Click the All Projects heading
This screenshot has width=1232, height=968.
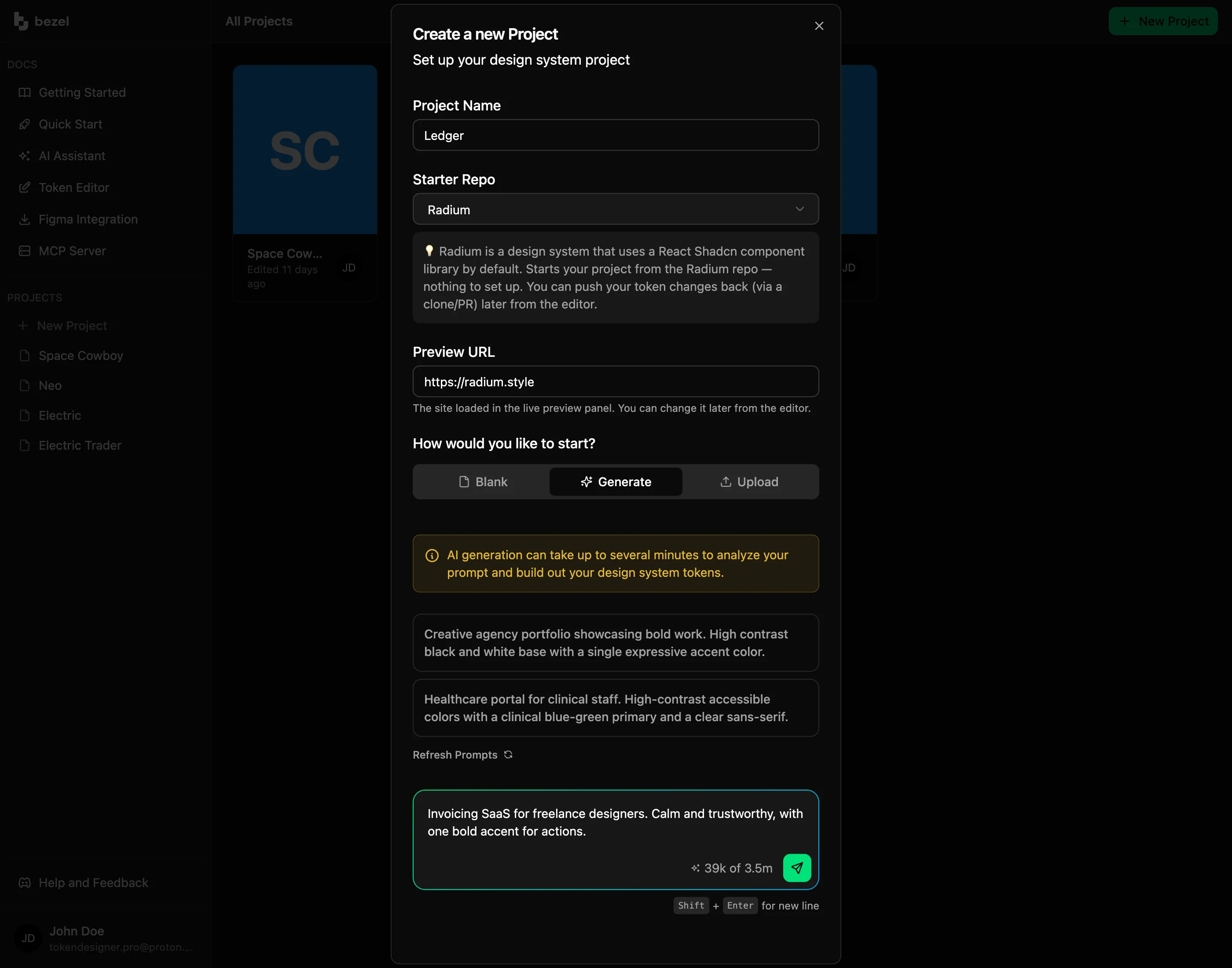259,22
